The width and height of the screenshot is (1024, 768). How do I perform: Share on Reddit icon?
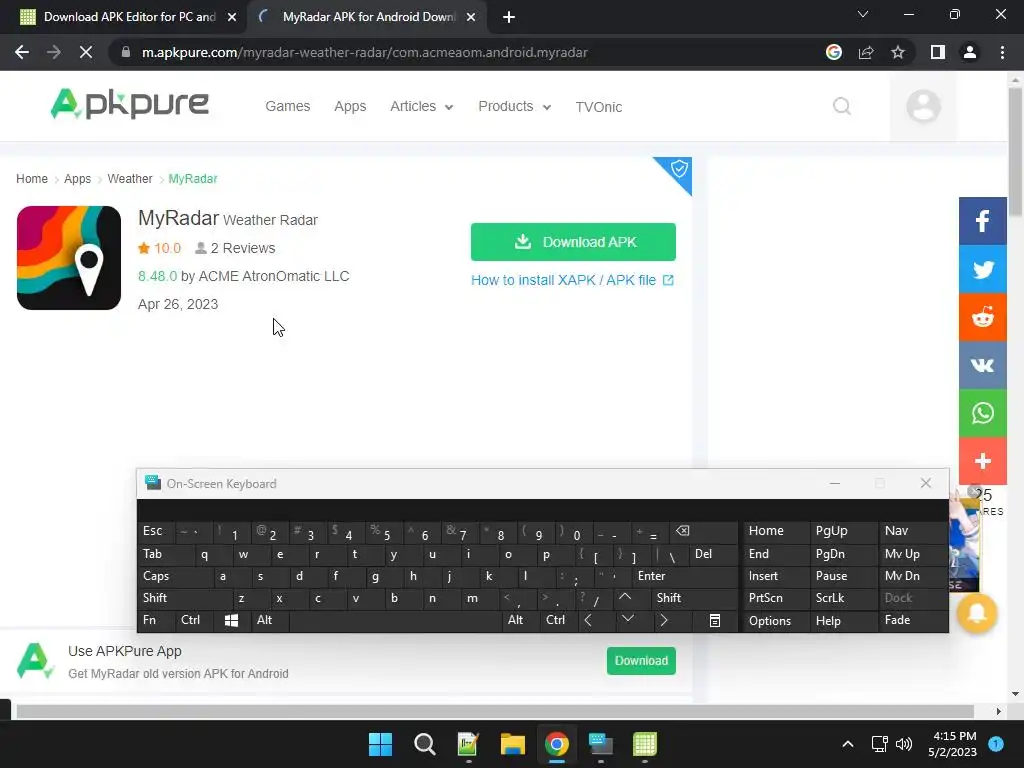click(983, 317)
